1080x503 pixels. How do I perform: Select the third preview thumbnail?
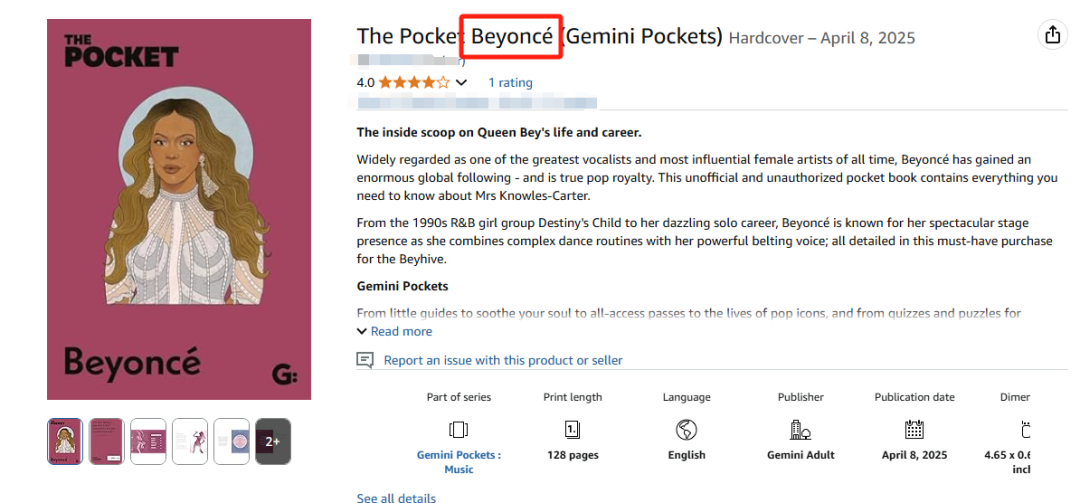point(148,441)
